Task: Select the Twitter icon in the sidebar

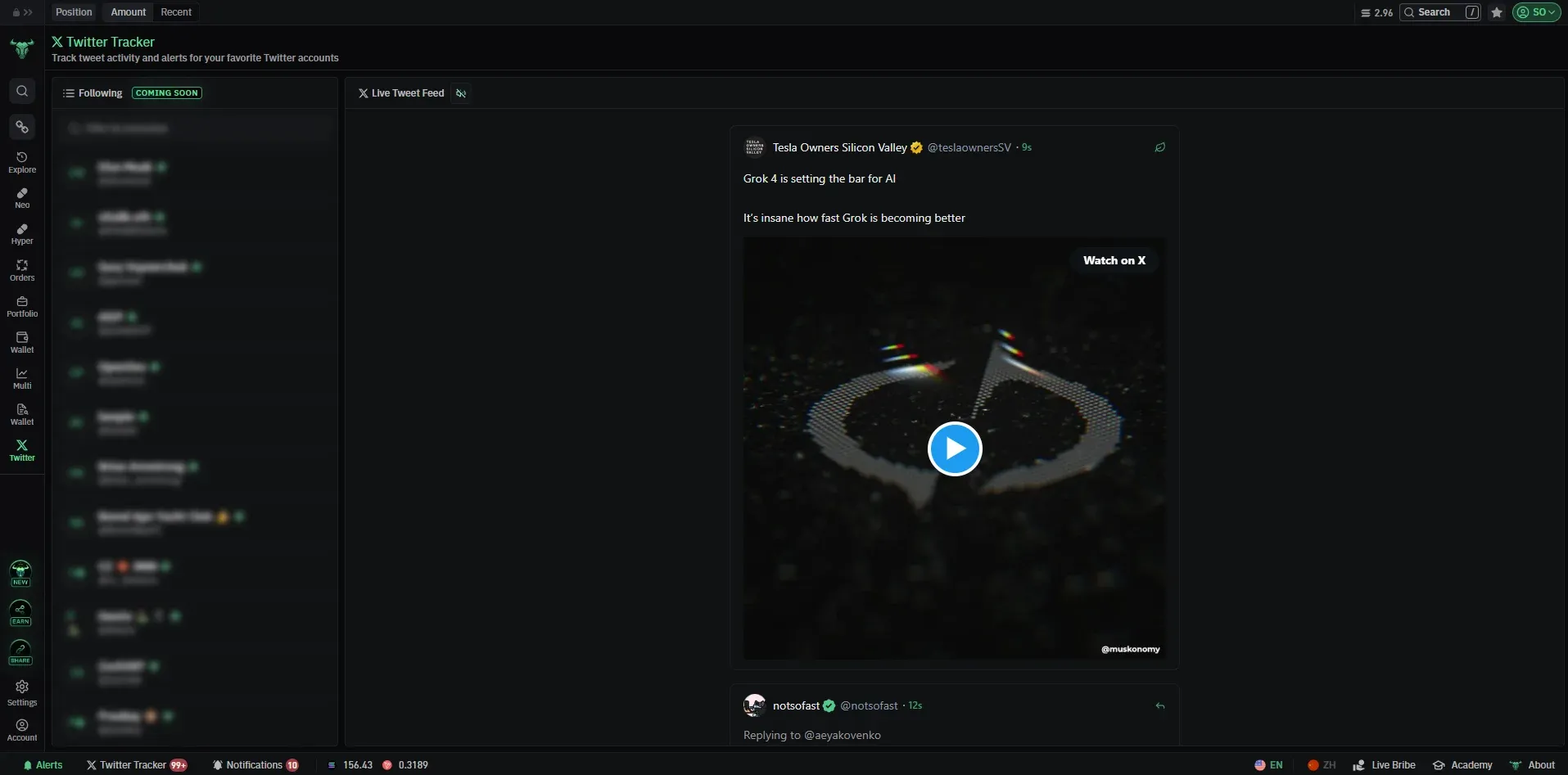Action: pos(20,450)
